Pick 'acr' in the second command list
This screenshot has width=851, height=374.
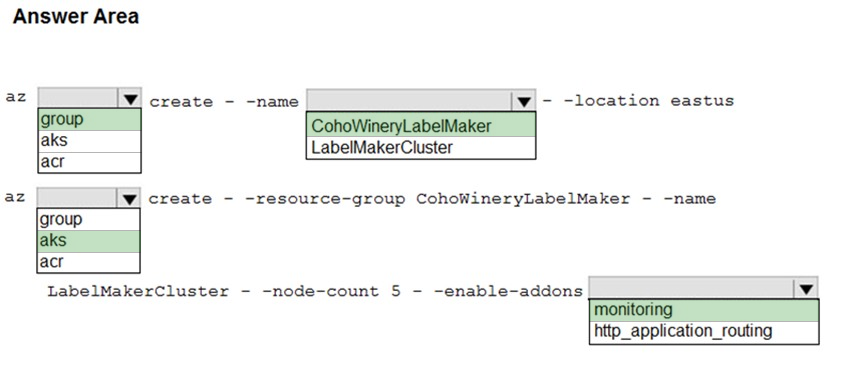[88, 262]
